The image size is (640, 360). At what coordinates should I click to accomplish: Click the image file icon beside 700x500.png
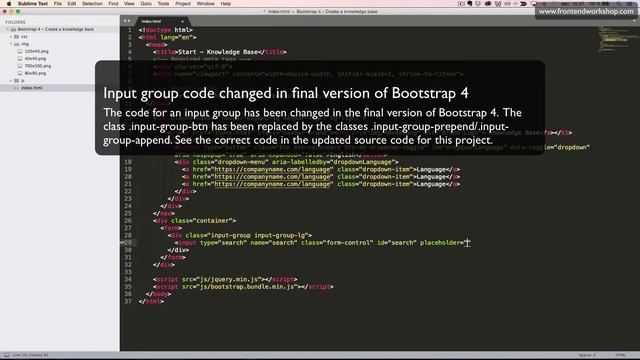[20, 66]
